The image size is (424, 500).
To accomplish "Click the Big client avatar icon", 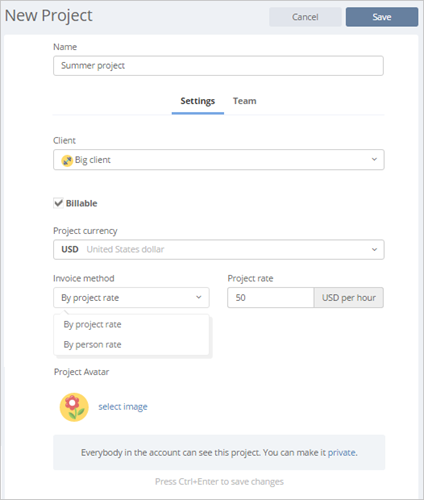I will point(67,161).
